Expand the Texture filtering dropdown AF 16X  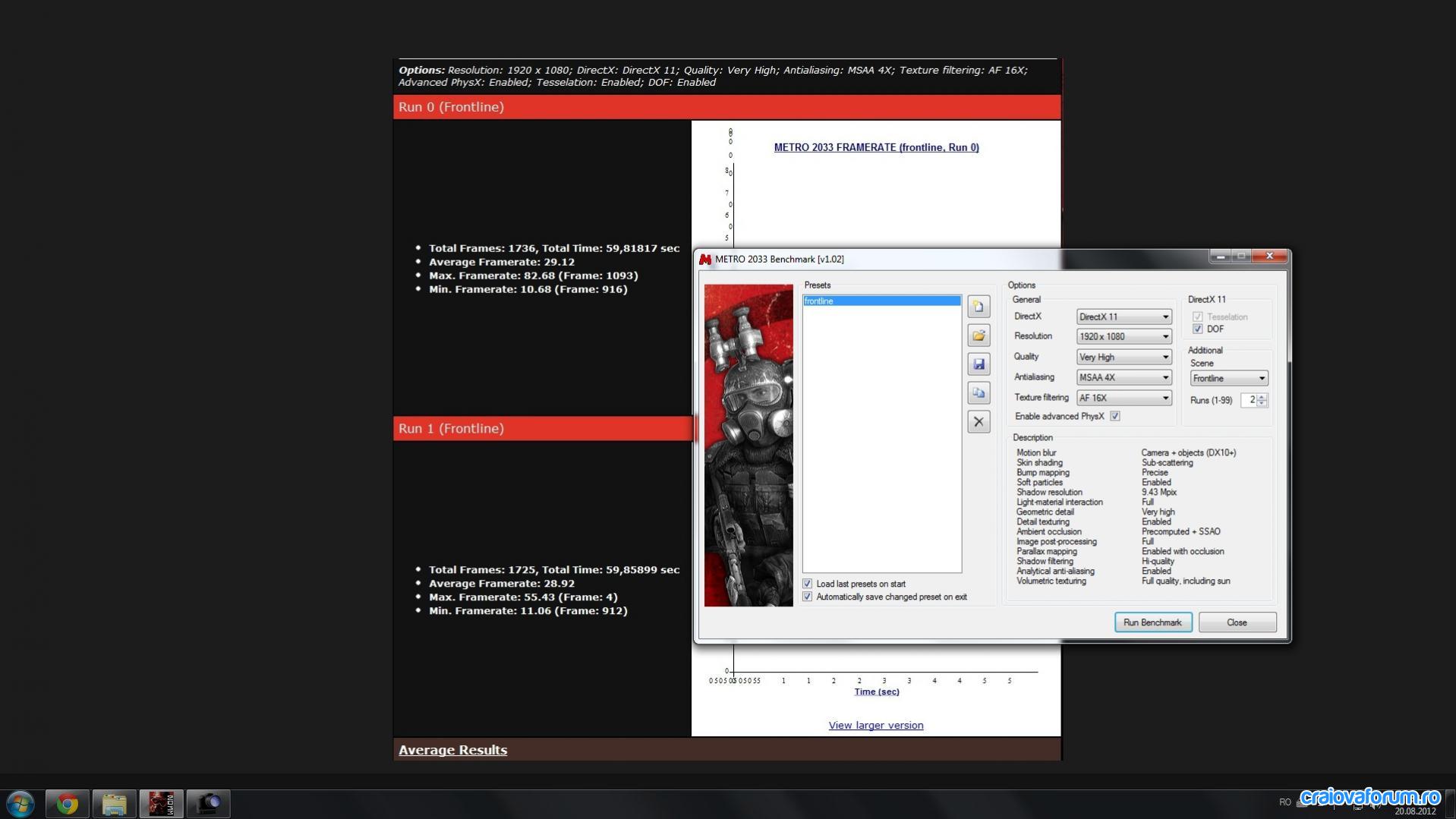tap(1124, 398)
